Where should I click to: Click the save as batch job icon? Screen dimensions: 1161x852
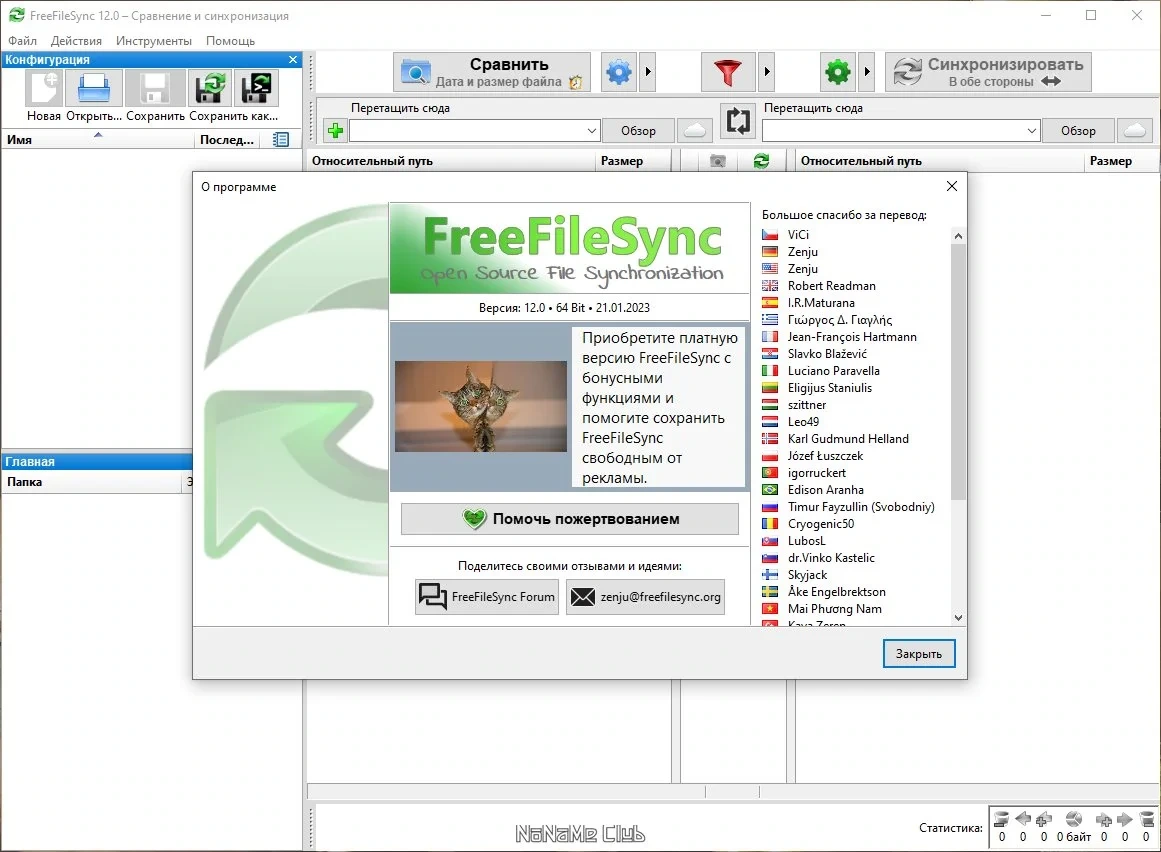256,89
